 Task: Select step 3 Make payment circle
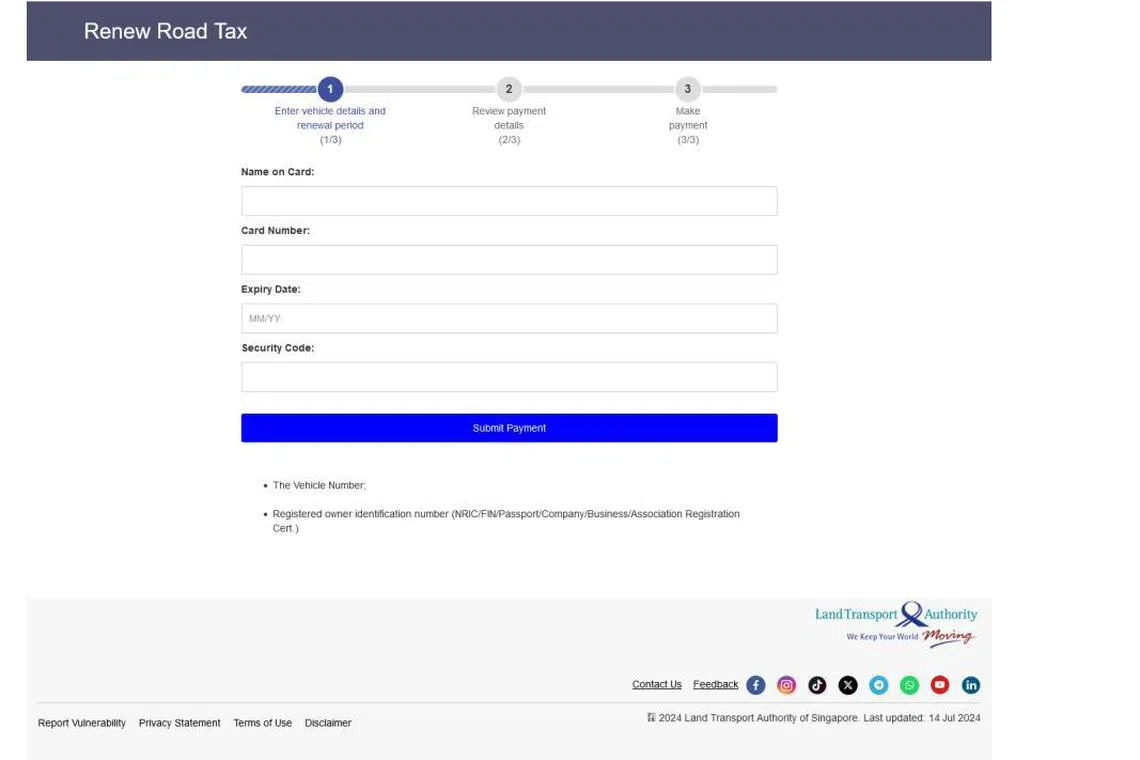688,89
